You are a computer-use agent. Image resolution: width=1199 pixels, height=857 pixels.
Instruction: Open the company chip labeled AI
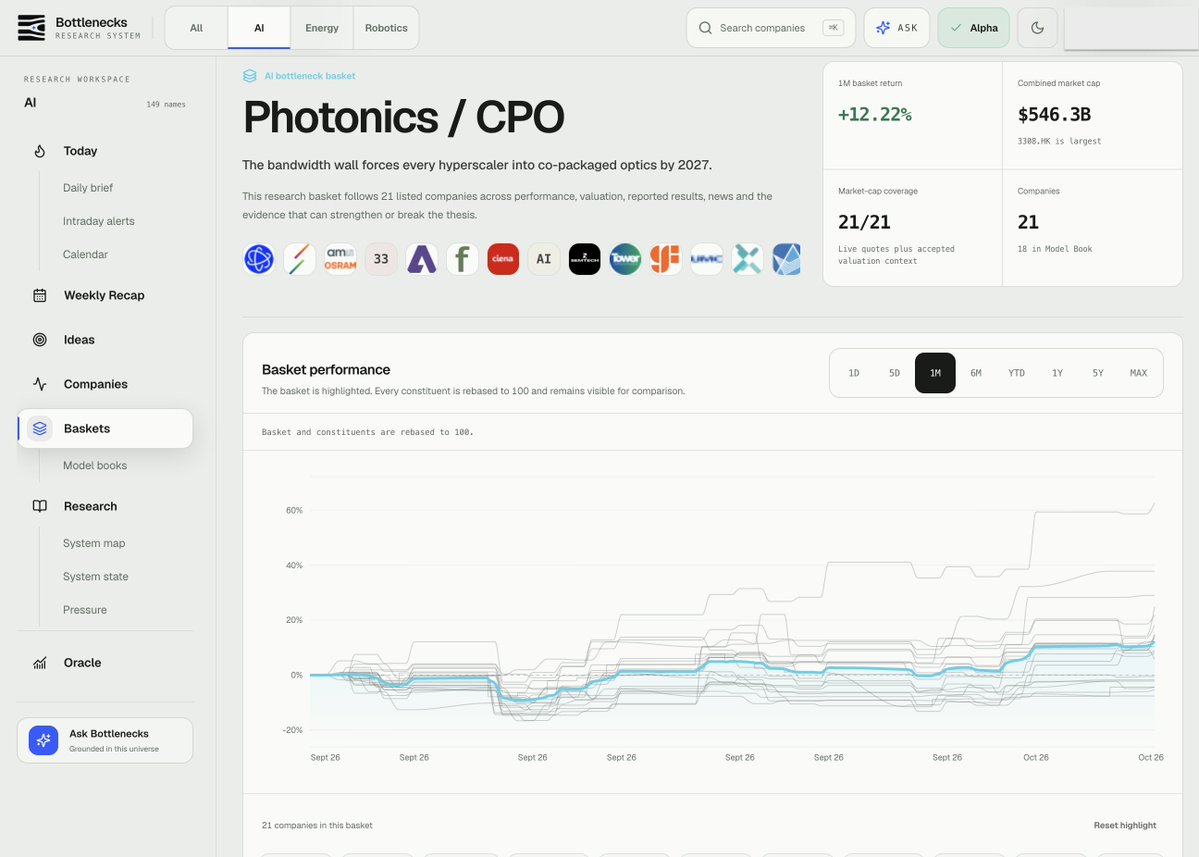click(544, 259)
